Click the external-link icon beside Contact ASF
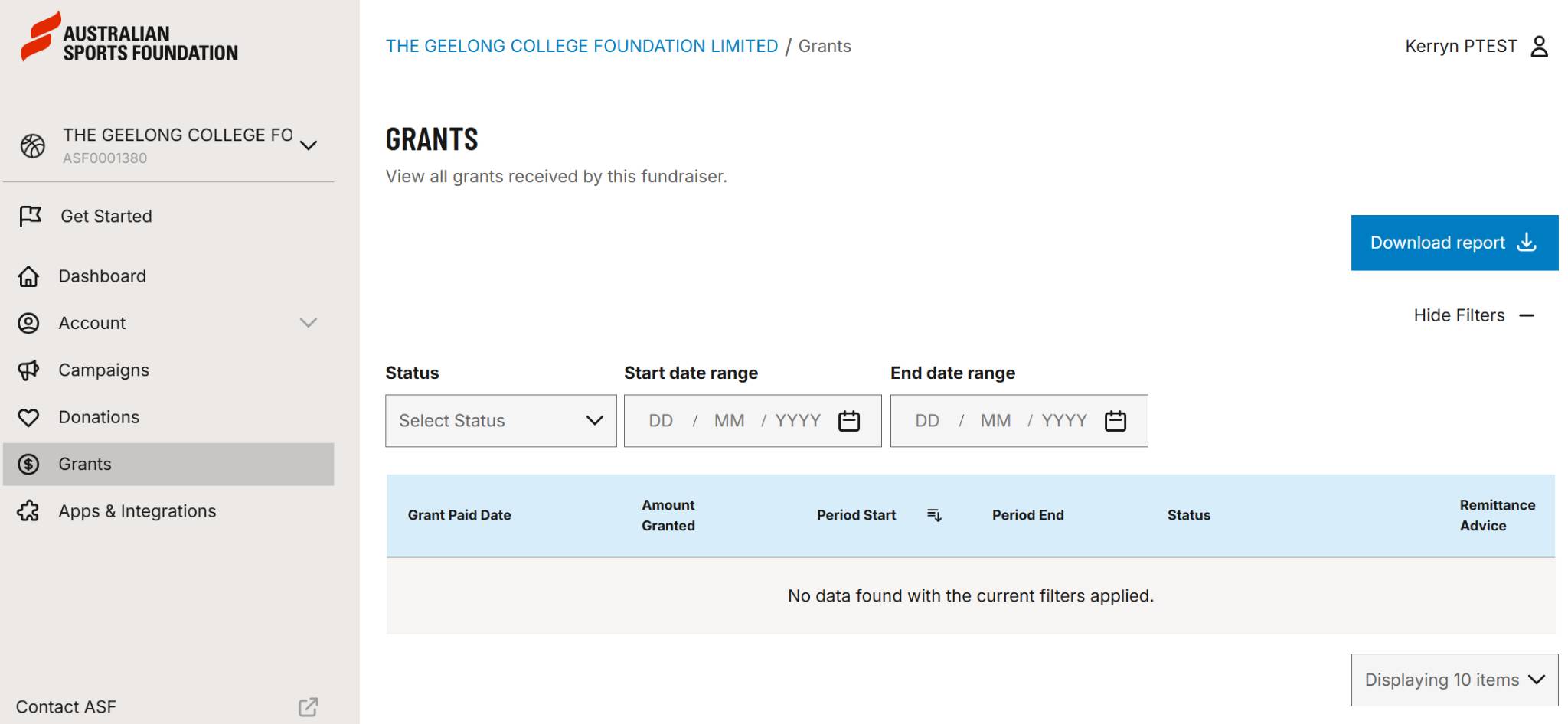The width and height of the screenshot is (1568, 724). (309, 707)
